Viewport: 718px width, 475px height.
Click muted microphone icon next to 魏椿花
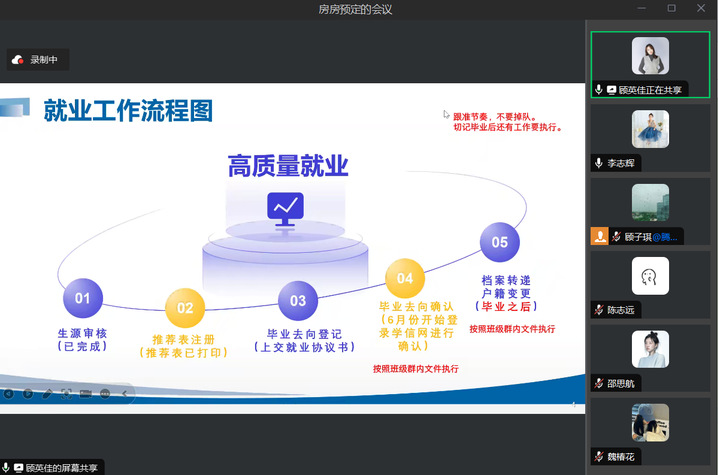point(599,456)
